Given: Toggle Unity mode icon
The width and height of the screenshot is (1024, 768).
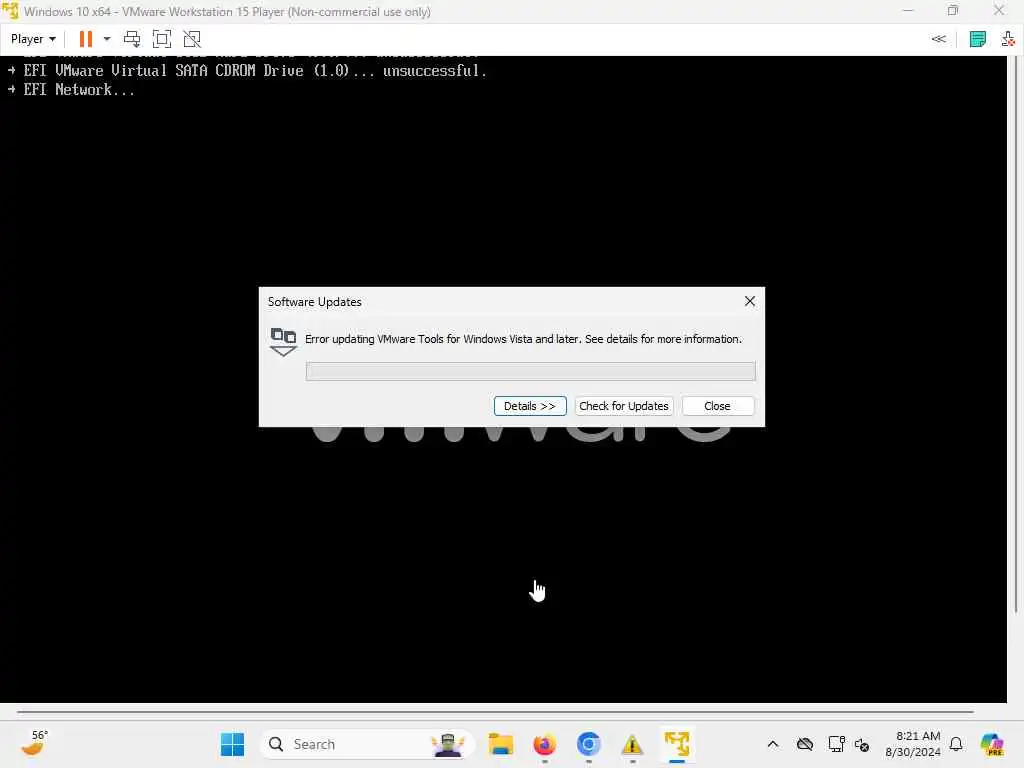Looking at the screenshot, I should [192, 39].
